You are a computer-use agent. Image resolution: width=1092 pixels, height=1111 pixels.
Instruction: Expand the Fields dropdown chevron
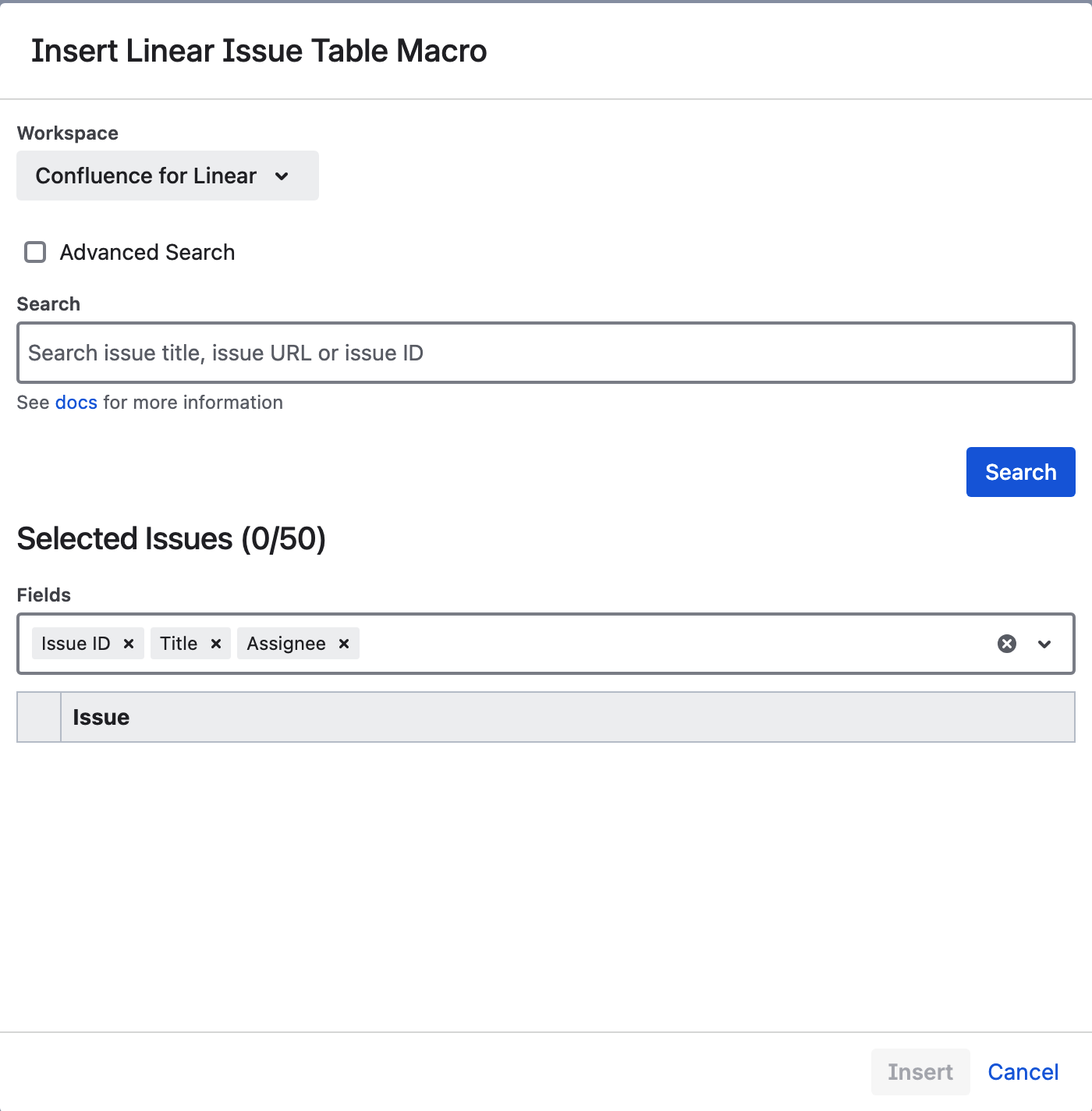point(1044,644)
